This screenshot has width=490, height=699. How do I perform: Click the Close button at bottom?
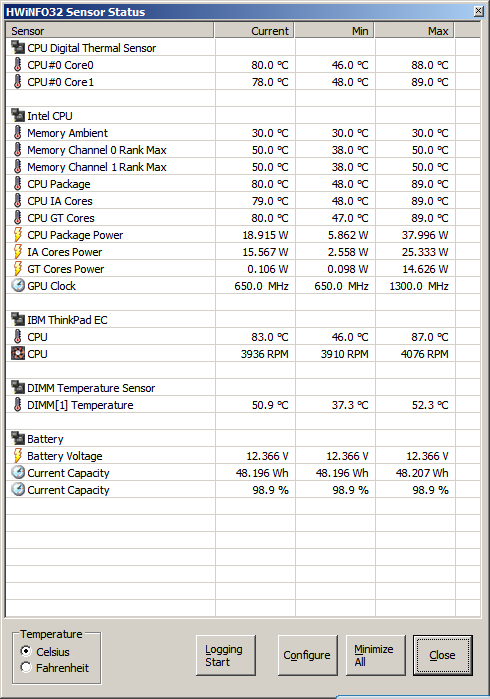coord(442,655)
